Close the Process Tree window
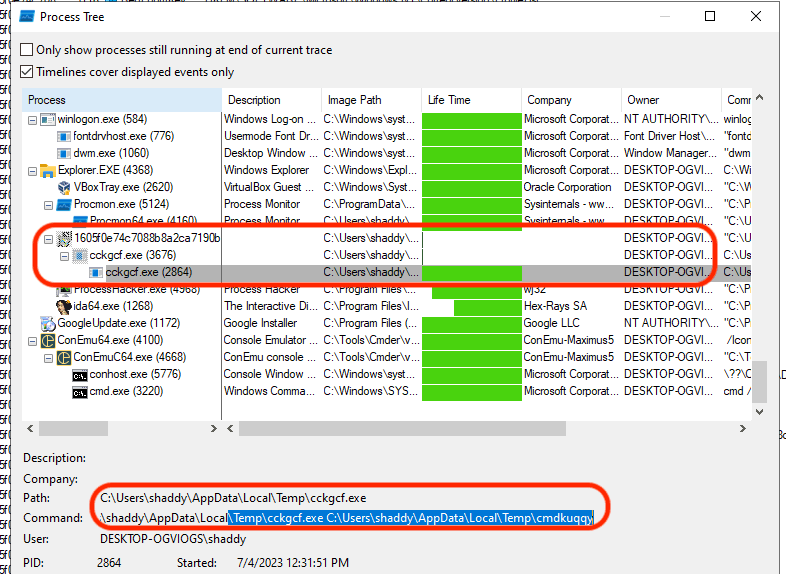 [756, 17]
